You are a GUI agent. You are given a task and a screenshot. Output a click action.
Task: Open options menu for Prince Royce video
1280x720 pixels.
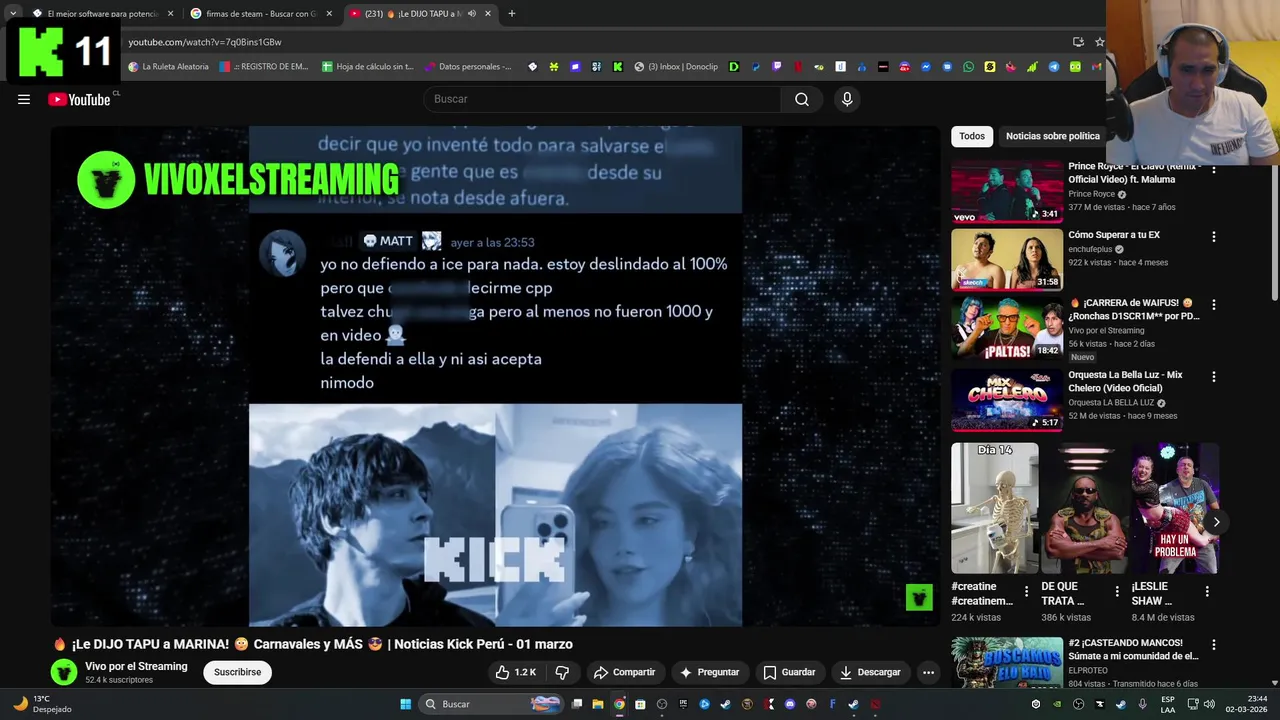pos(1214,169)
